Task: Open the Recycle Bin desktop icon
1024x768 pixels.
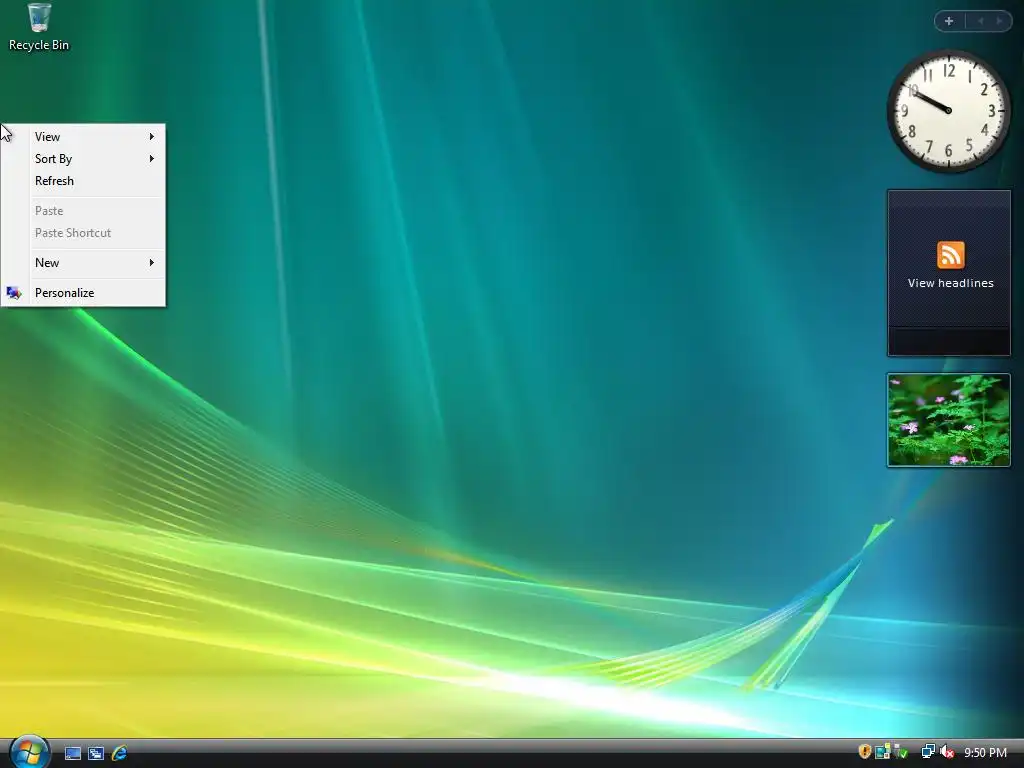Action: (39, 27)
